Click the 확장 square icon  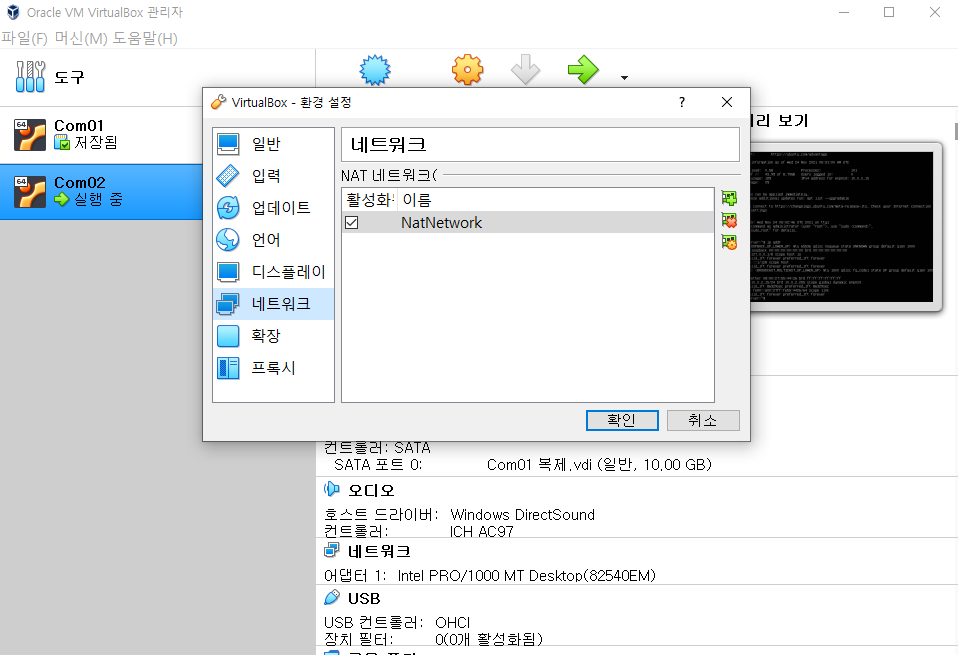point(228,335)
